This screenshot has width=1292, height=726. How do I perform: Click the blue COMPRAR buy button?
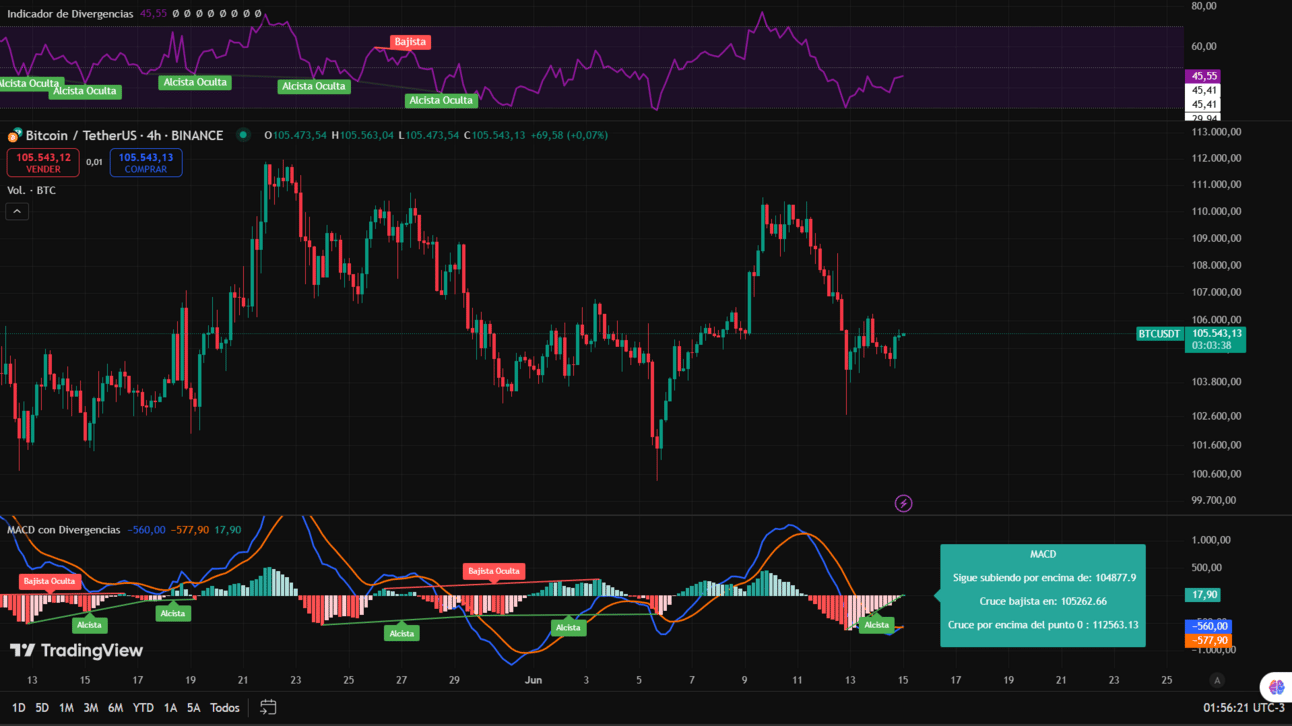pyautogui.click(x=146, y=163)
